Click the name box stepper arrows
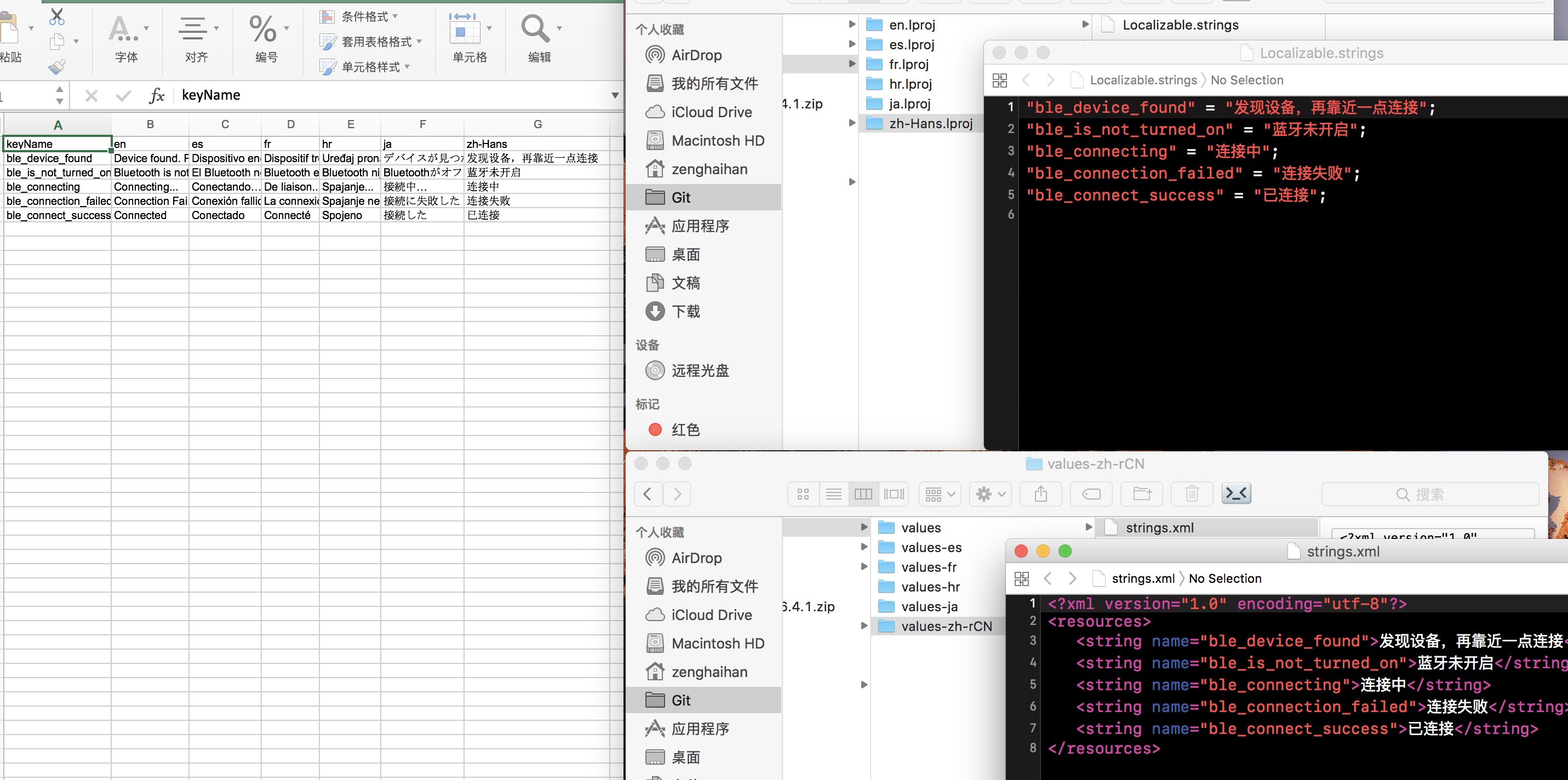Viewport: 1568px width, 780px height. pyautogui.click(x=59, y=95)
